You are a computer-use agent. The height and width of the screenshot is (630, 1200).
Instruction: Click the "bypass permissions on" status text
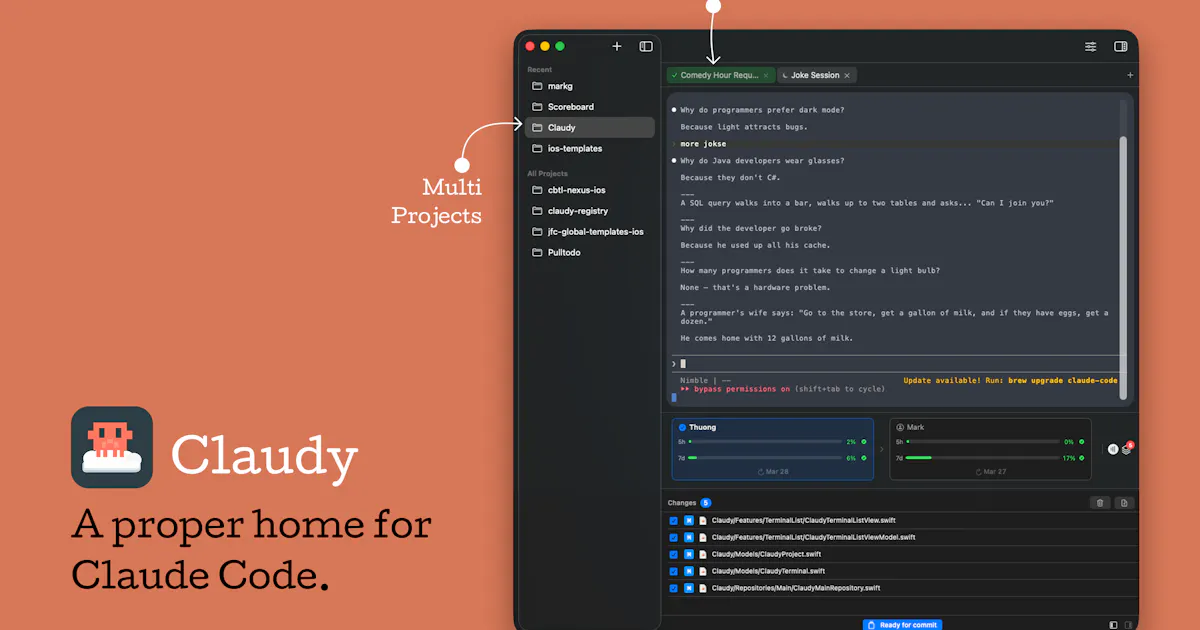(740, 389)
